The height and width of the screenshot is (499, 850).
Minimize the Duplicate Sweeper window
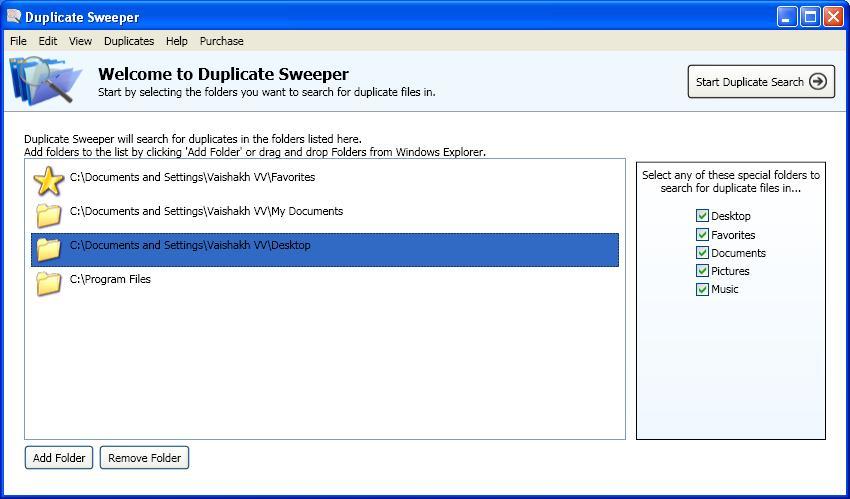[787, 17]
